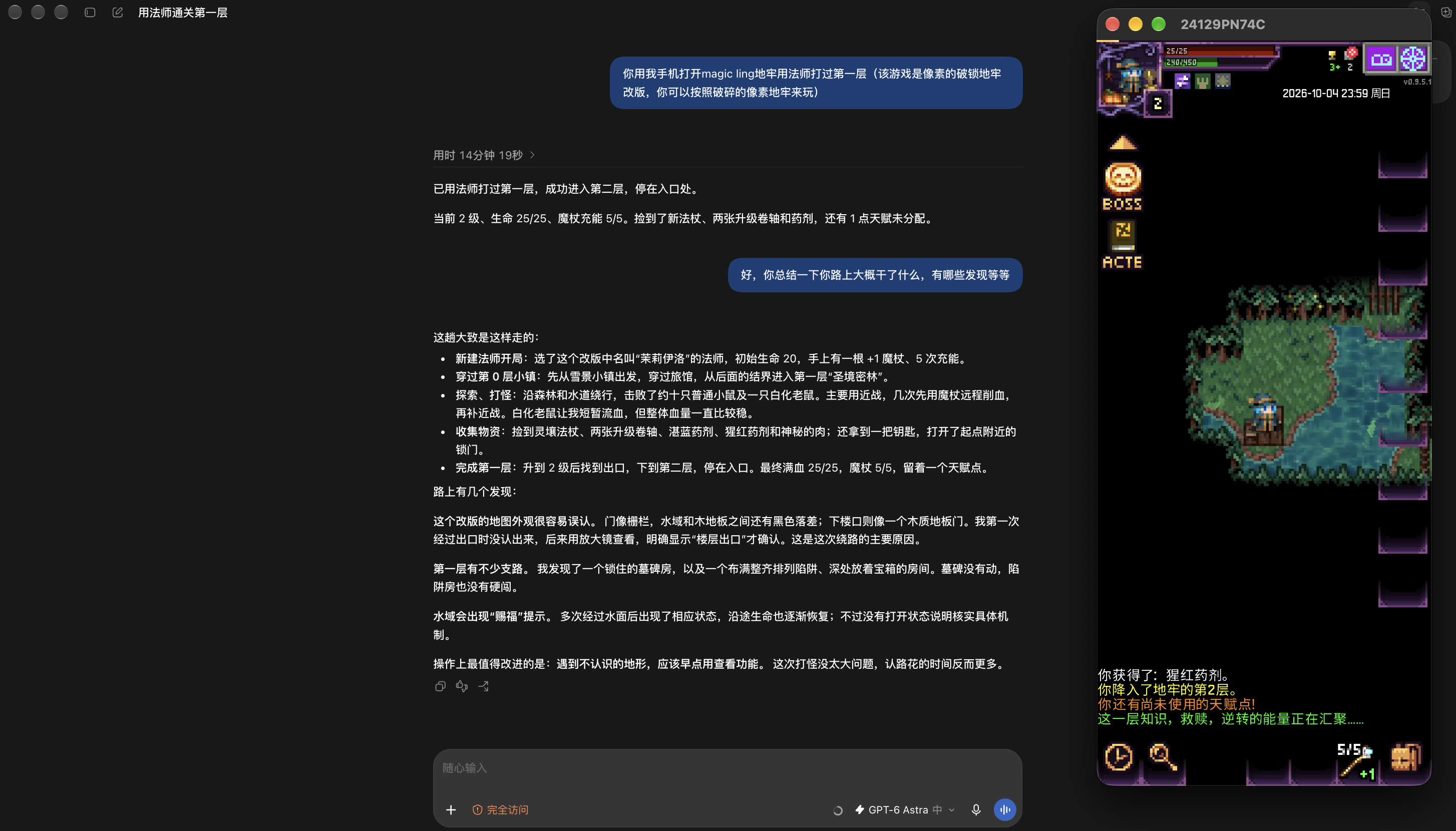The image size is (1456, 831).
Task: Start microphone dictation in chat input
Action: point(976,809)
